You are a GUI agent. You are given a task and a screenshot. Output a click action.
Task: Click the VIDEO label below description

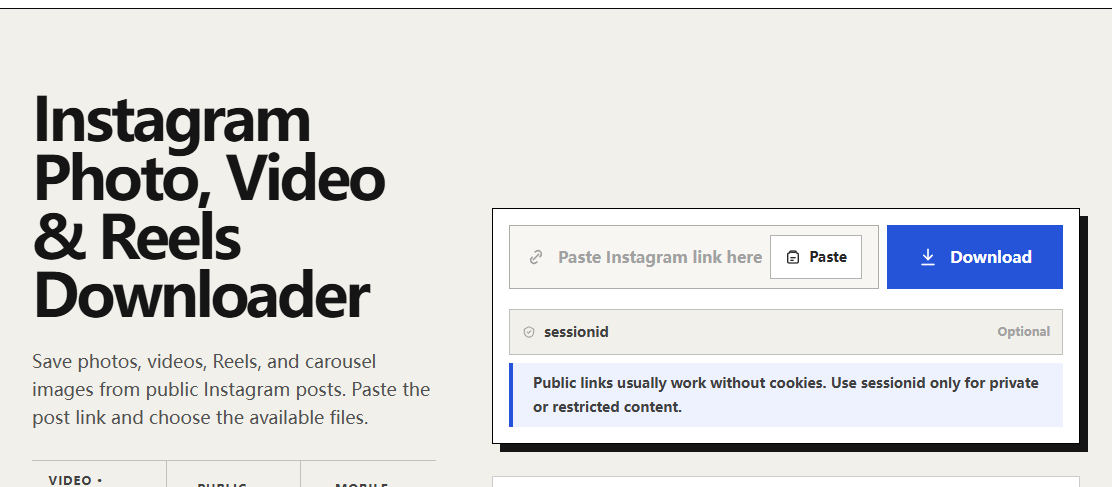(76, 481)
